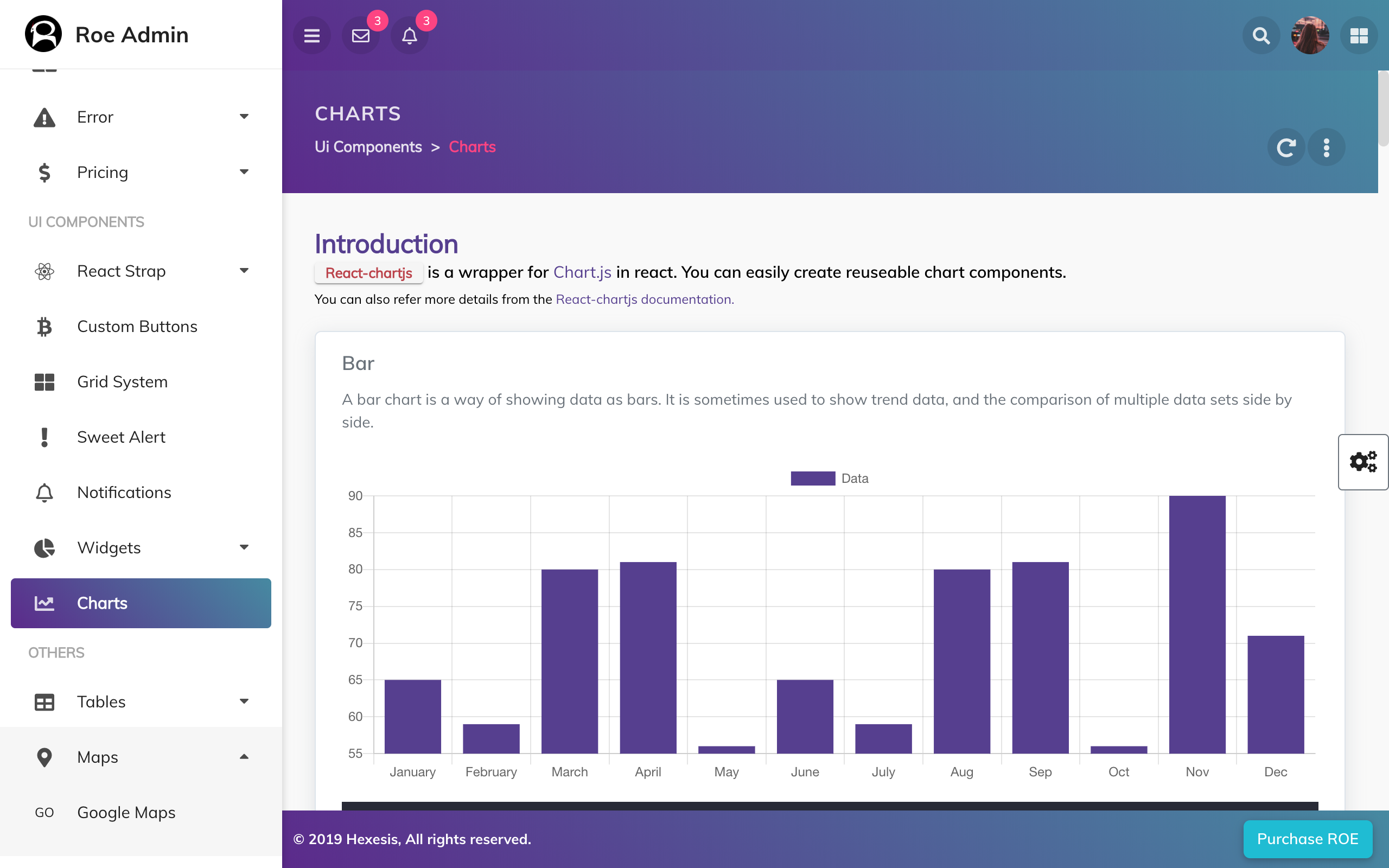Open the Sweet Alert sidebar item
This screenshot has height=868, width=1389.
click(x=121, y=436)
